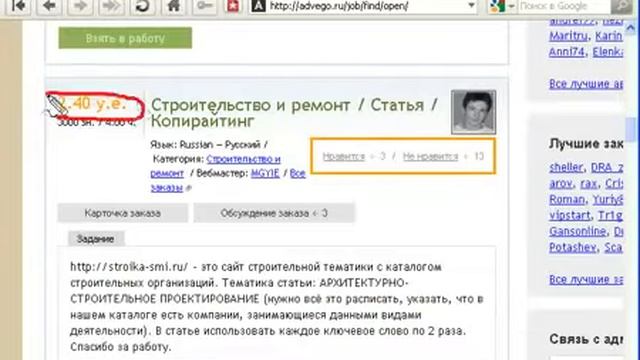Click the Wand key icon in toolbar
Viewport: 640px width, 360px height.
click(x=204, y=6)
